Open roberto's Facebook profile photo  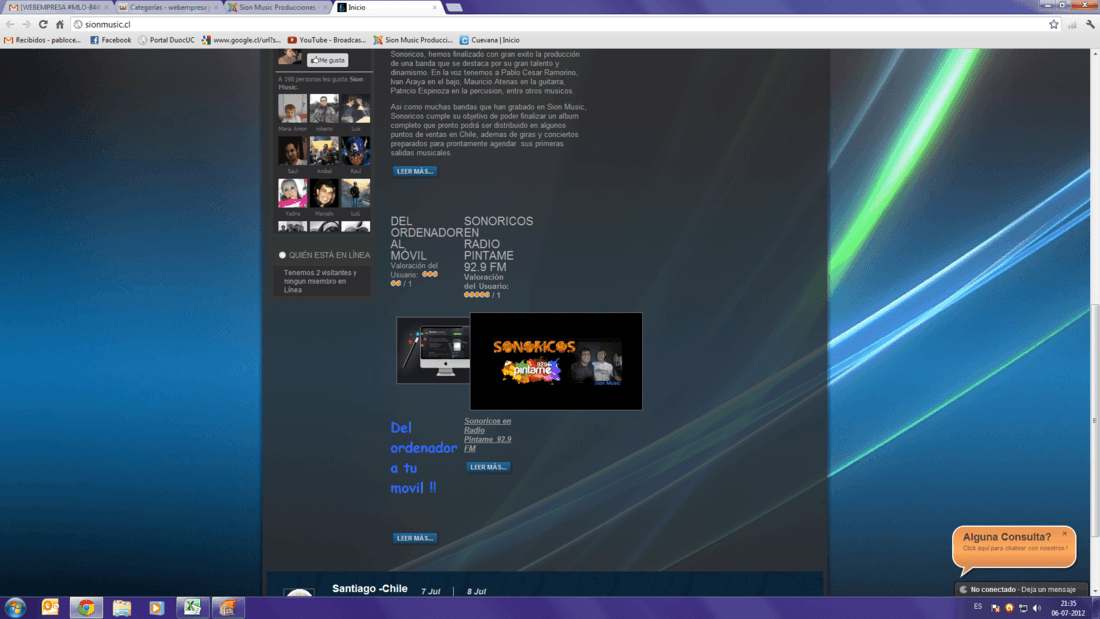pyautogui.click(x=324, y=109)
